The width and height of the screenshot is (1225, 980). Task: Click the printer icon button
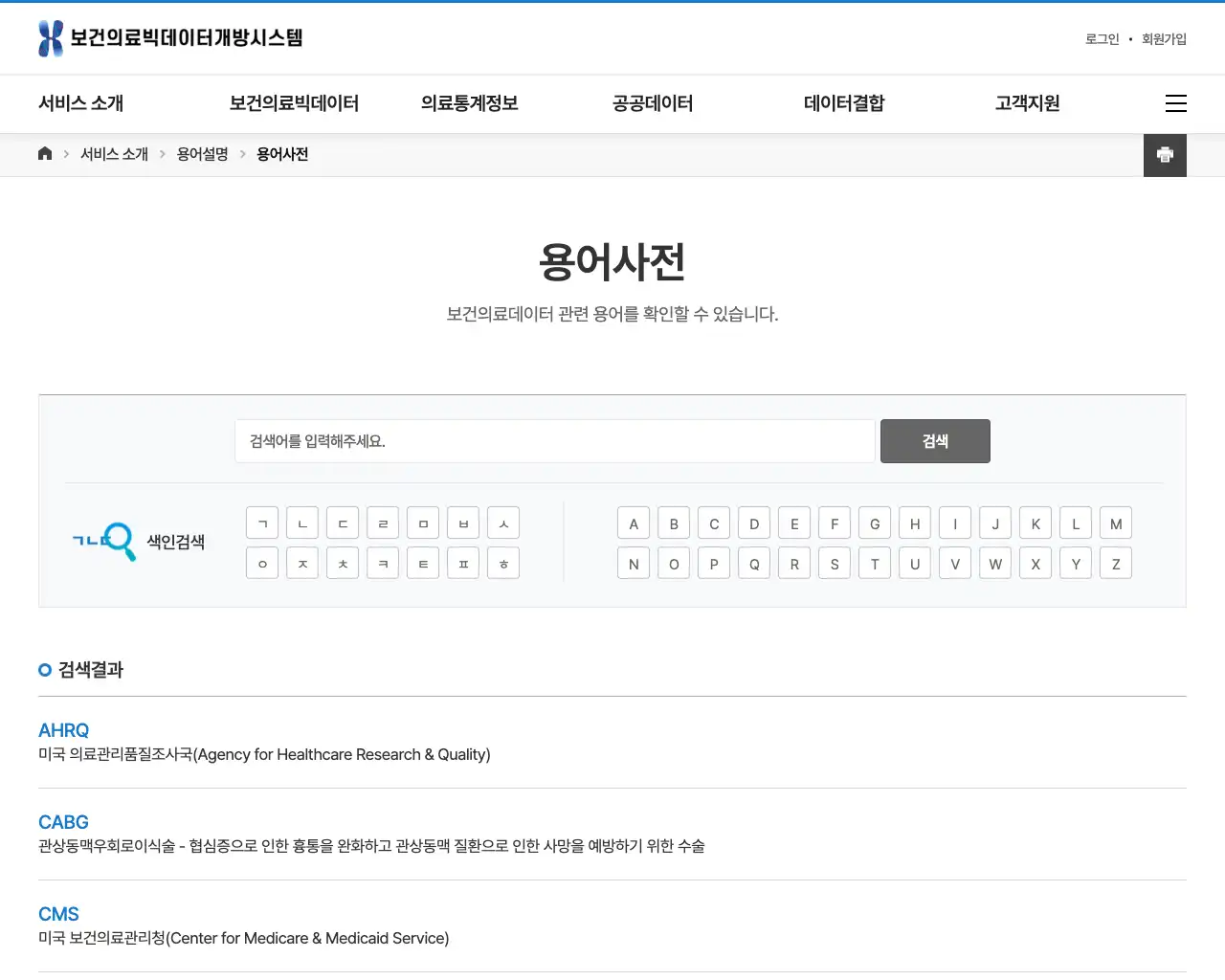pyautogui.click(x=1165, y=155)
